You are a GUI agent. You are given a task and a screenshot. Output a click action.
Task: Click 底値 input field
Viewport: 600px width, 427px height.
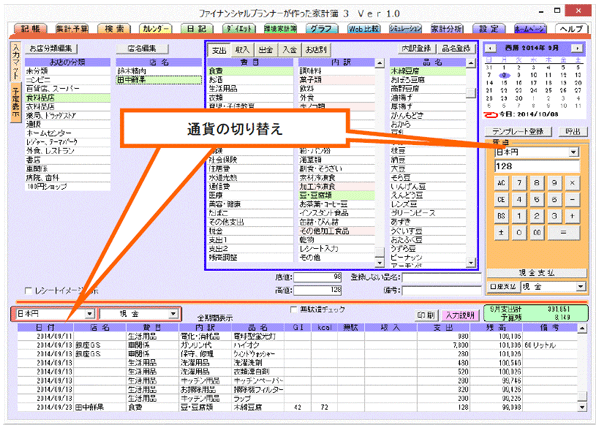(x=317, y=277)
